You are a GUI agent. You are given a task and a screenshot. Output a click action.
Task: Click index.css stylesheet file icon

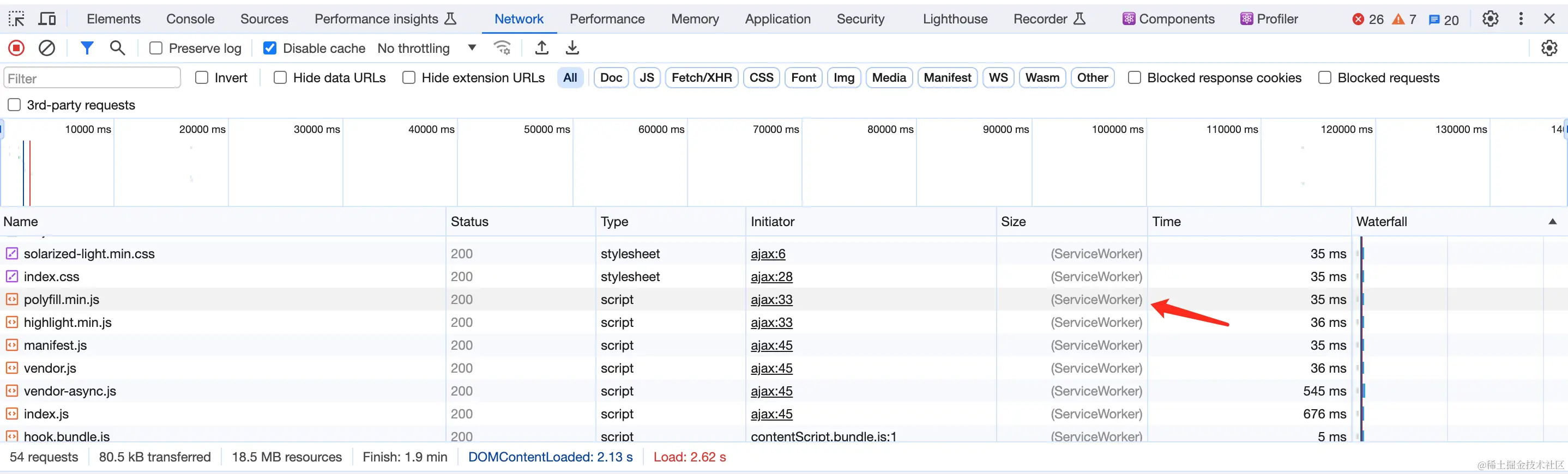(x=11, y=276)
